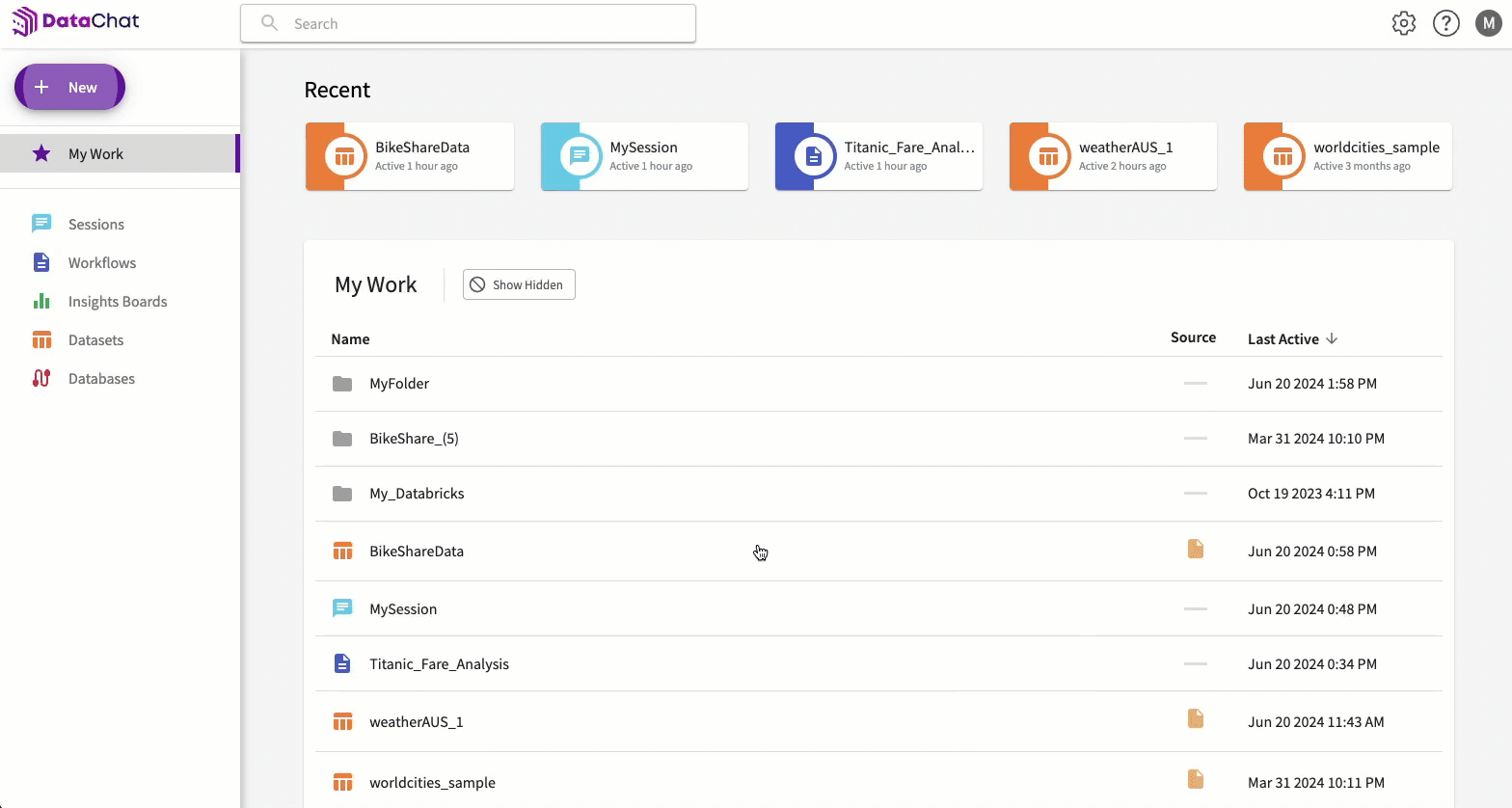Click the weatherAUS_1 source file icon
Screen dimensions: 1512x808
coord(1196,718)
